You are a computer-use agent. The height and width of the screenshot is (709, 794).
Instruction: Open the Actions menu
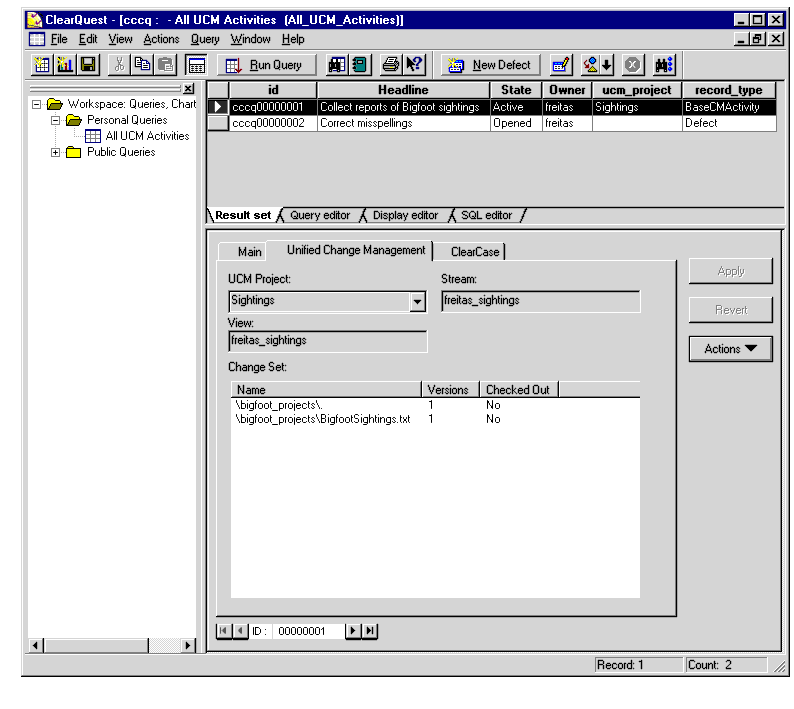pos(161,39)
